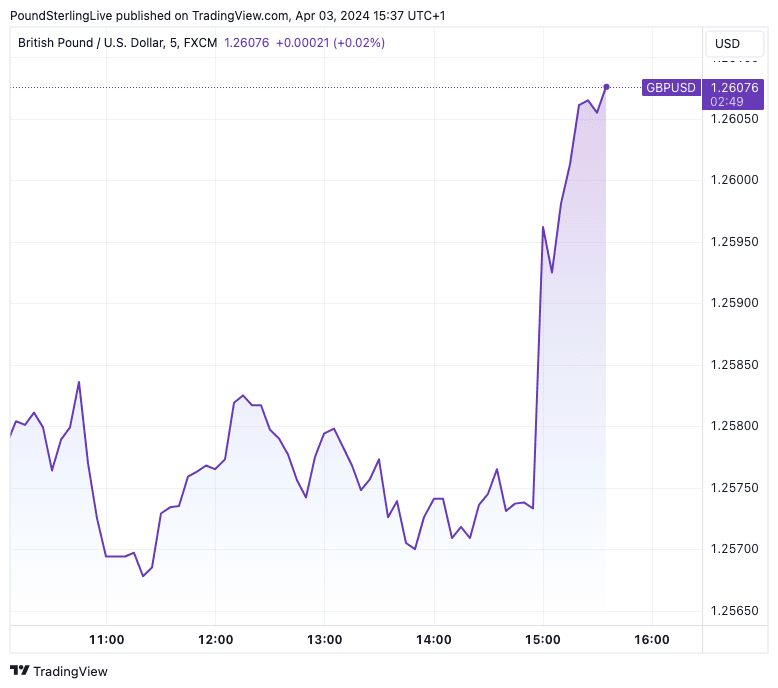Viewport: 778px width, 688px height.
Task: Click the 1.25900 price axis label
Action: [735, 303]
